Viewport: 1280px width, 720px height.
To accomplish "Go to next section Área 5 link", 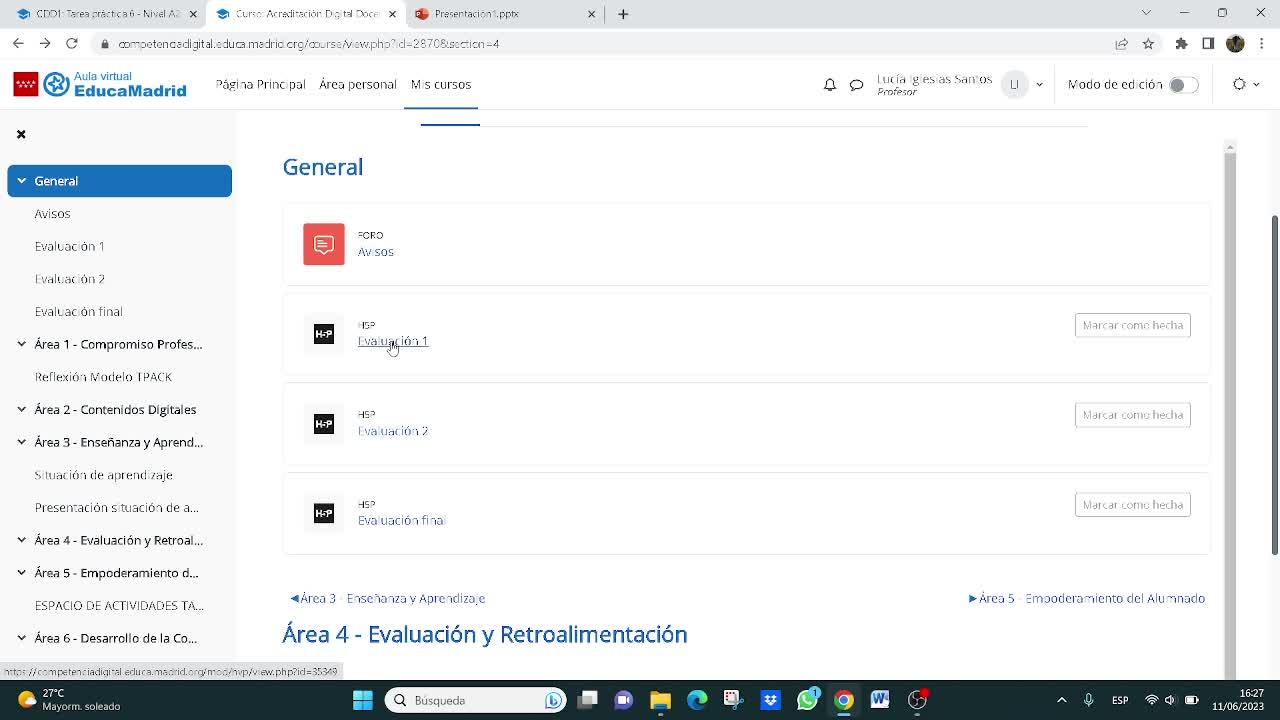I will point(1087,598).
